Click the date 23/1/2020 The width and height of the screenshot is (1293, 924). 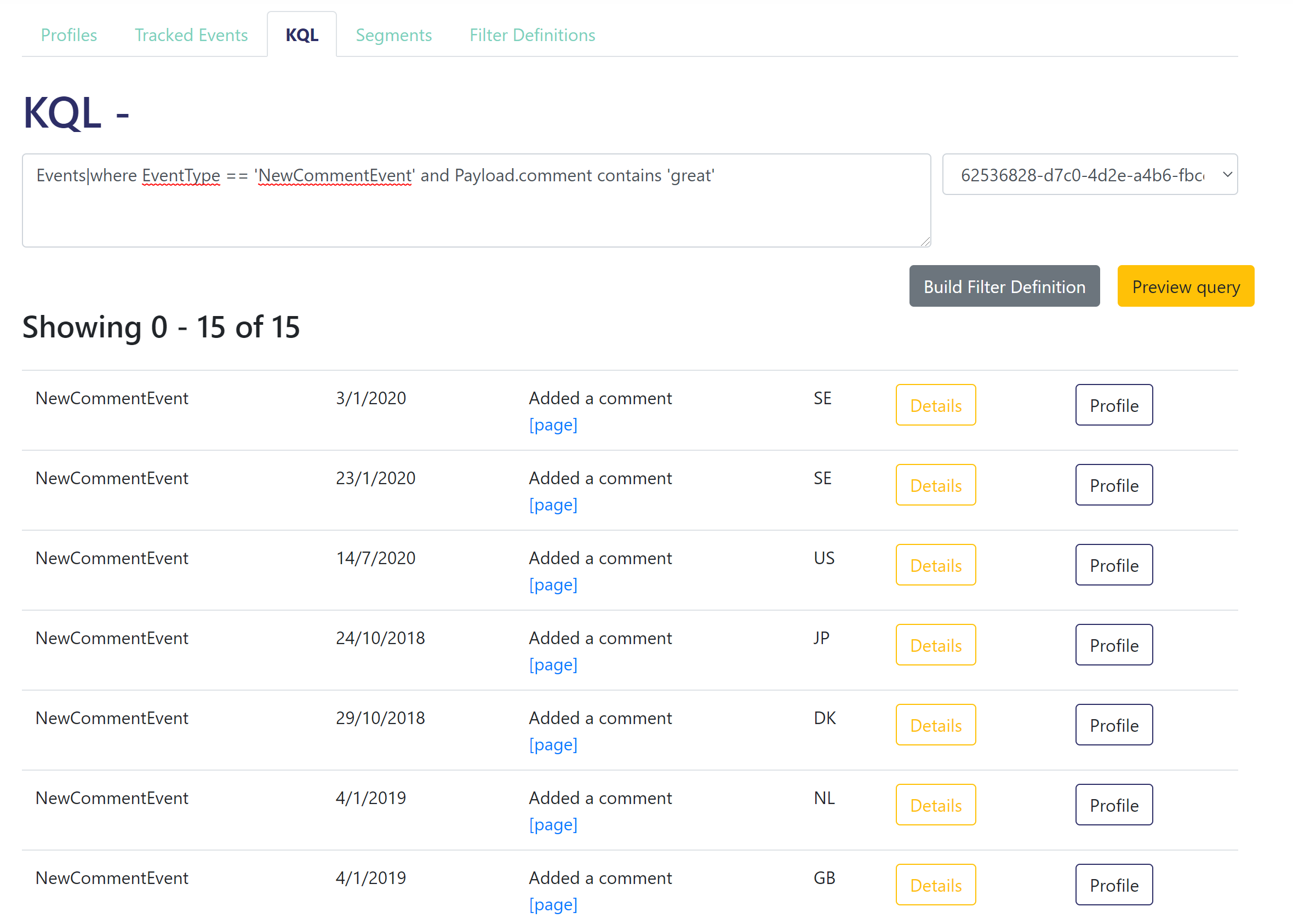376,479
